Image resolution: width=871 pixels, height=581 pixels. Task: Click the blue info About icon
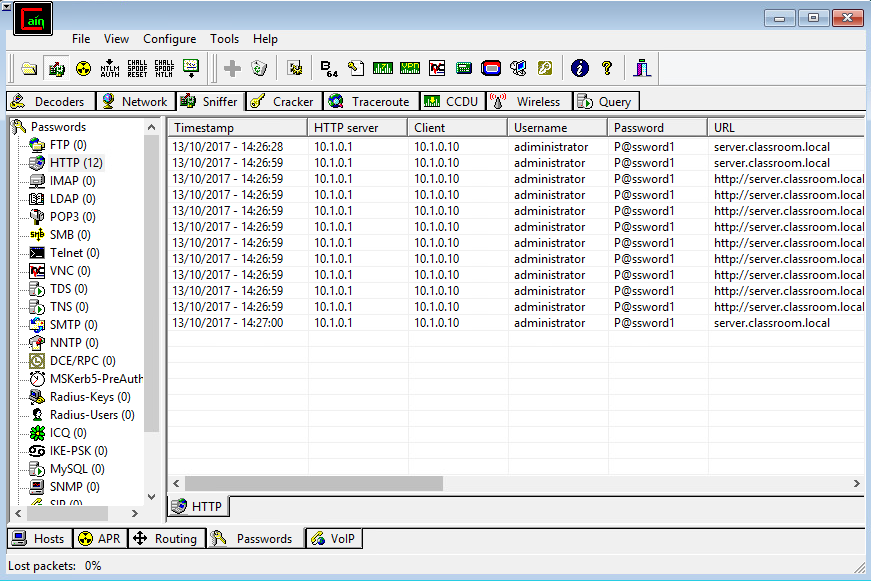coord(579,68)
